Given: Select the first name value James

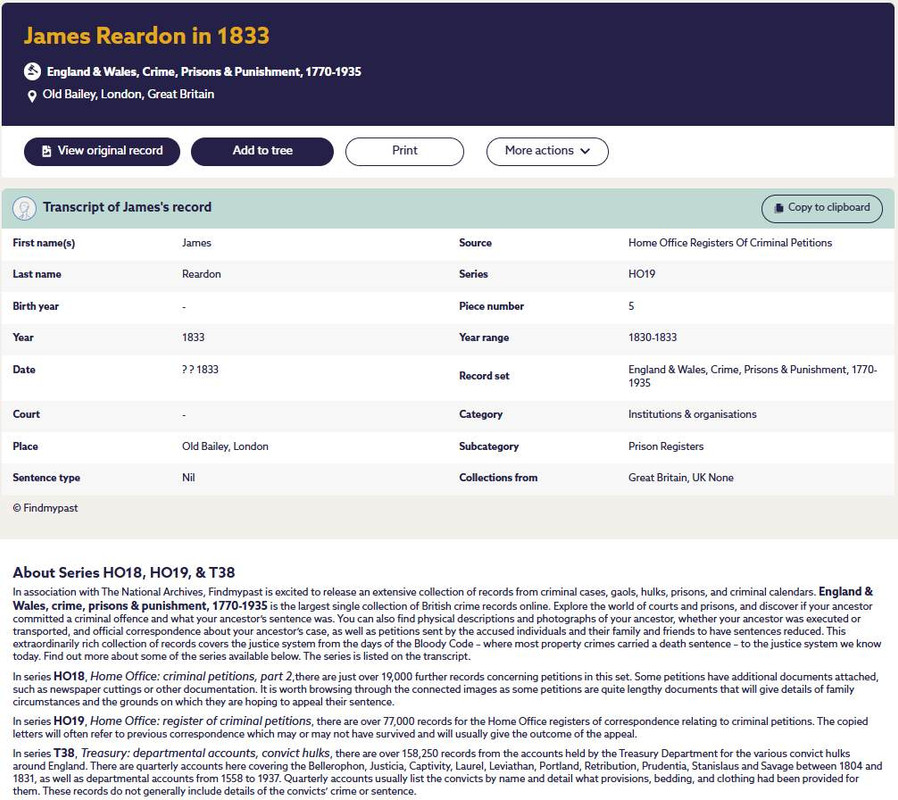Looking at the screenshot, I should (196, 243).
